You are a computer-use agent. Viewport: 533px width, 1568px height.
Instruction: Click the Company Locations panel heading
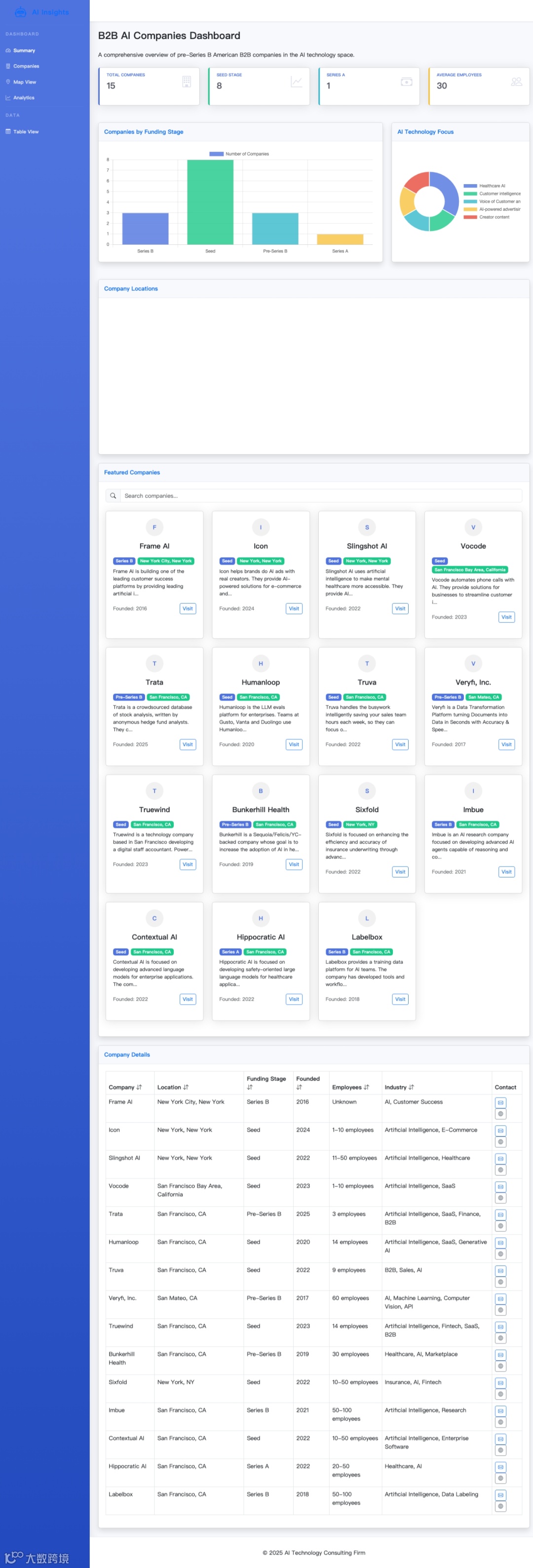pos(131,289)
